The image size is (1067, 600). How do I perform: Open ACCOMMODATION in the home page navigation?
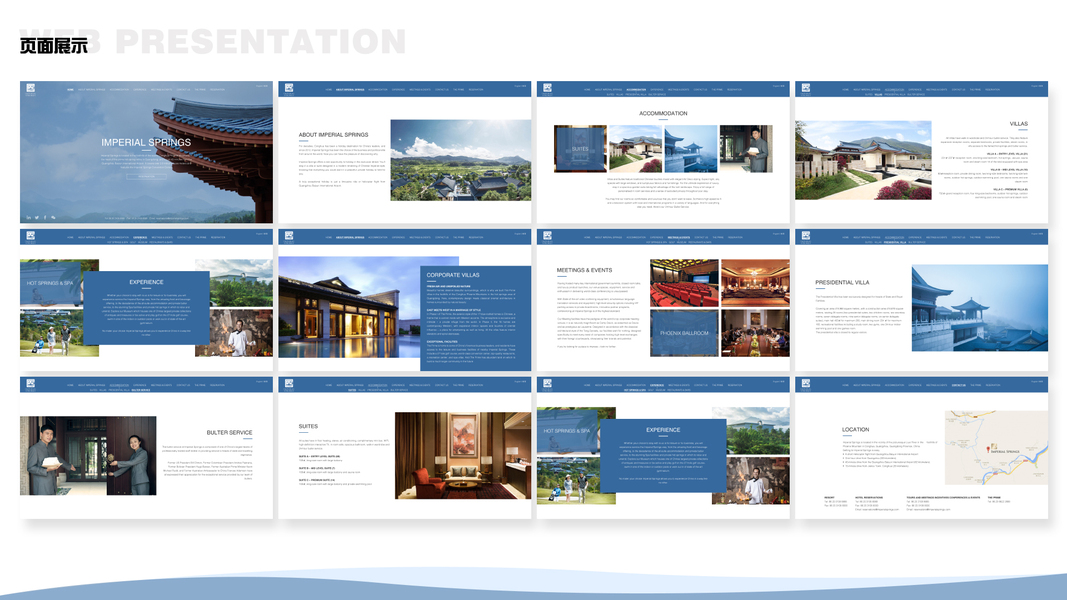pos(119,89)
